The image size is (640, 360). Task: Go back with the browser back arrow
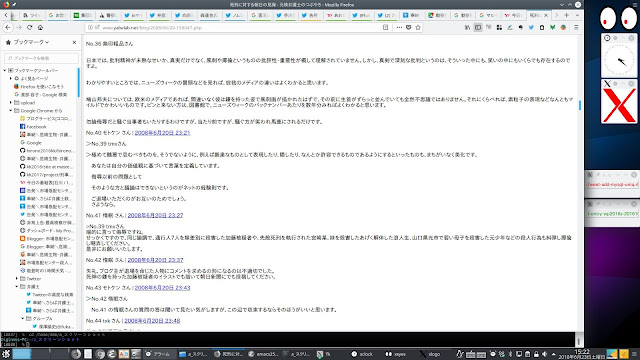(8, 27)
